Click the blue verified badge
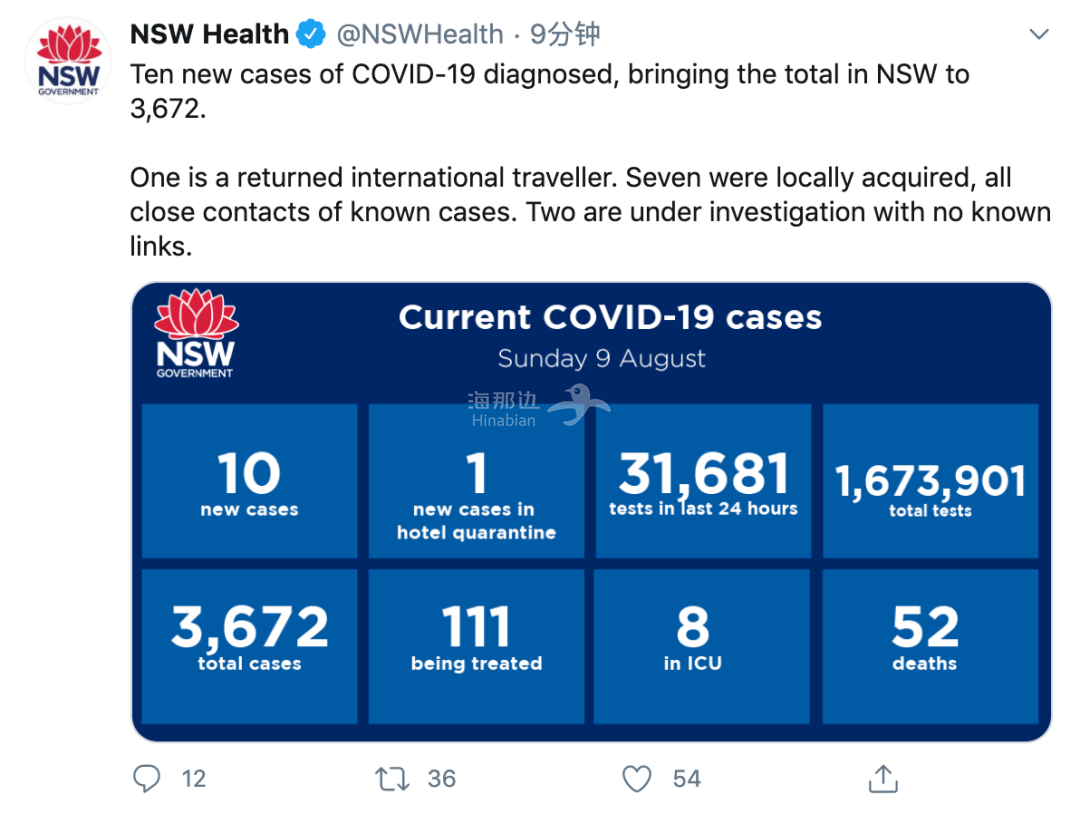This screenshot has width=1080, height=814. click(311, 34)
